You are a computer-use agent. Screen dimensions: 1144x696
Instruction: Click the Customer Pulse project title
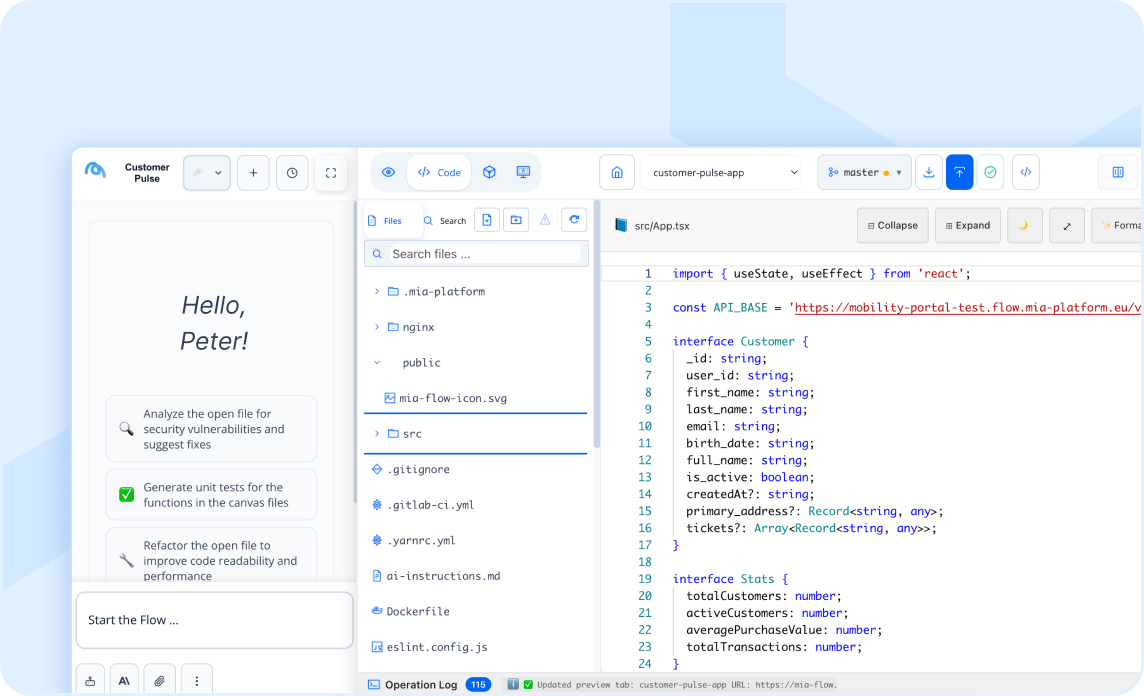coord(147,173)
